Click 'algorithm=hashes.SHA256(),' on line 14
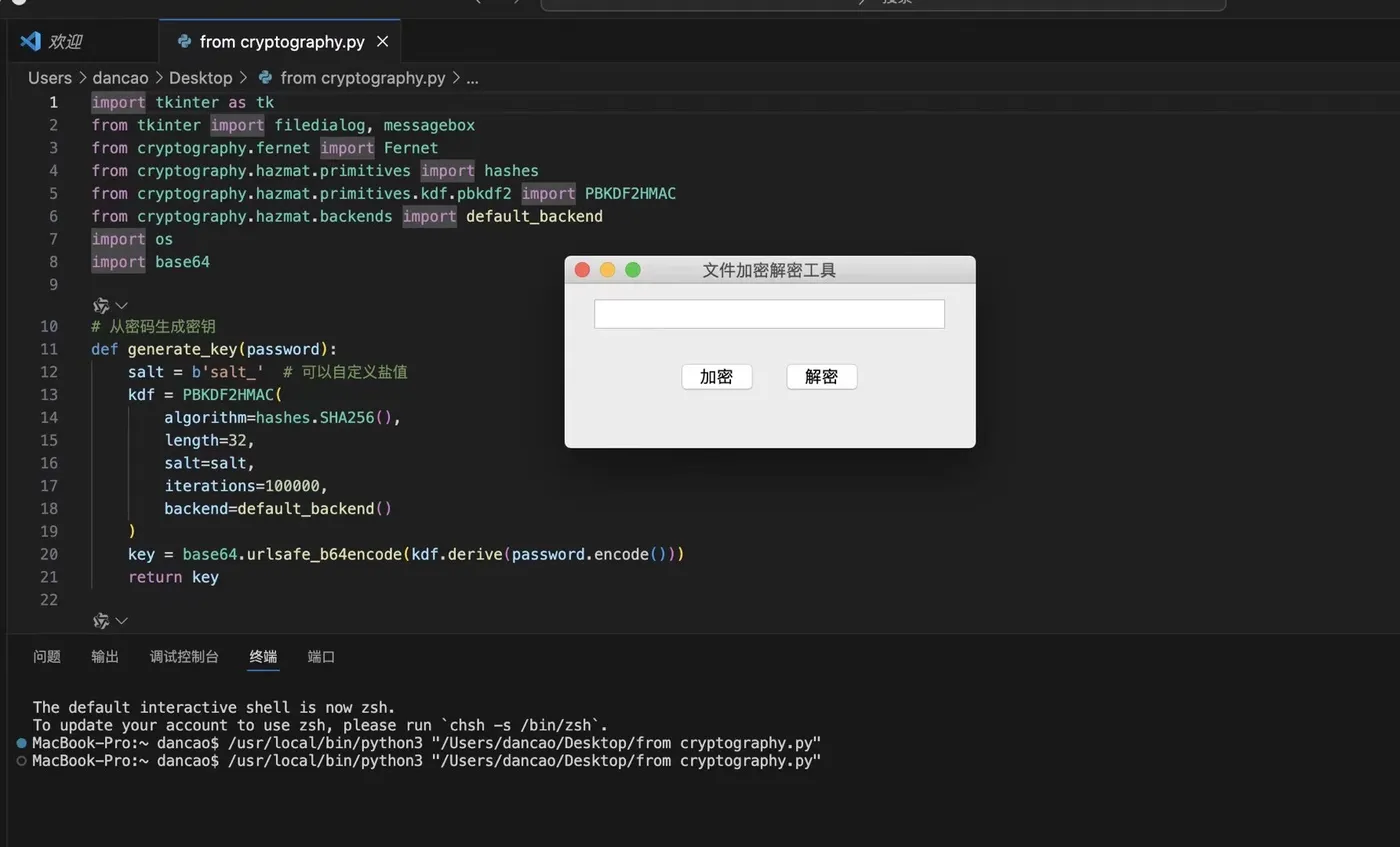Image resolution: width=1400 pixels, height=847 pixels. [x=283, y=417]
